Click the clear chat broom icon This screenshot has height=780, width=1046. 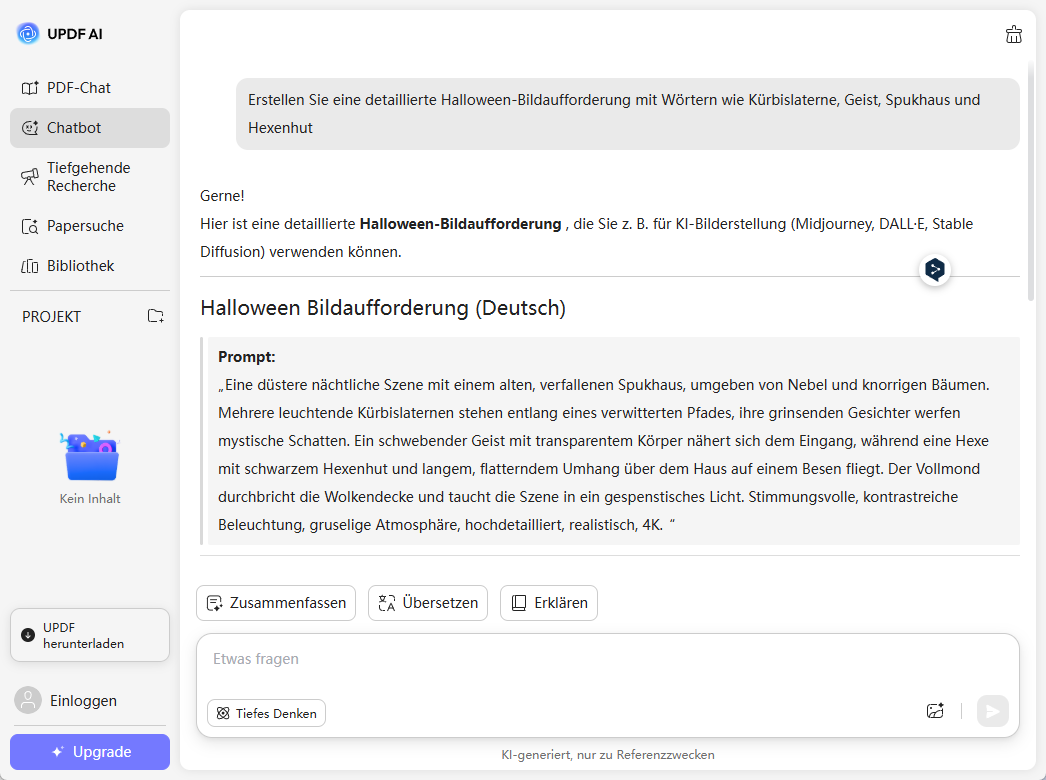[1014, 33]
